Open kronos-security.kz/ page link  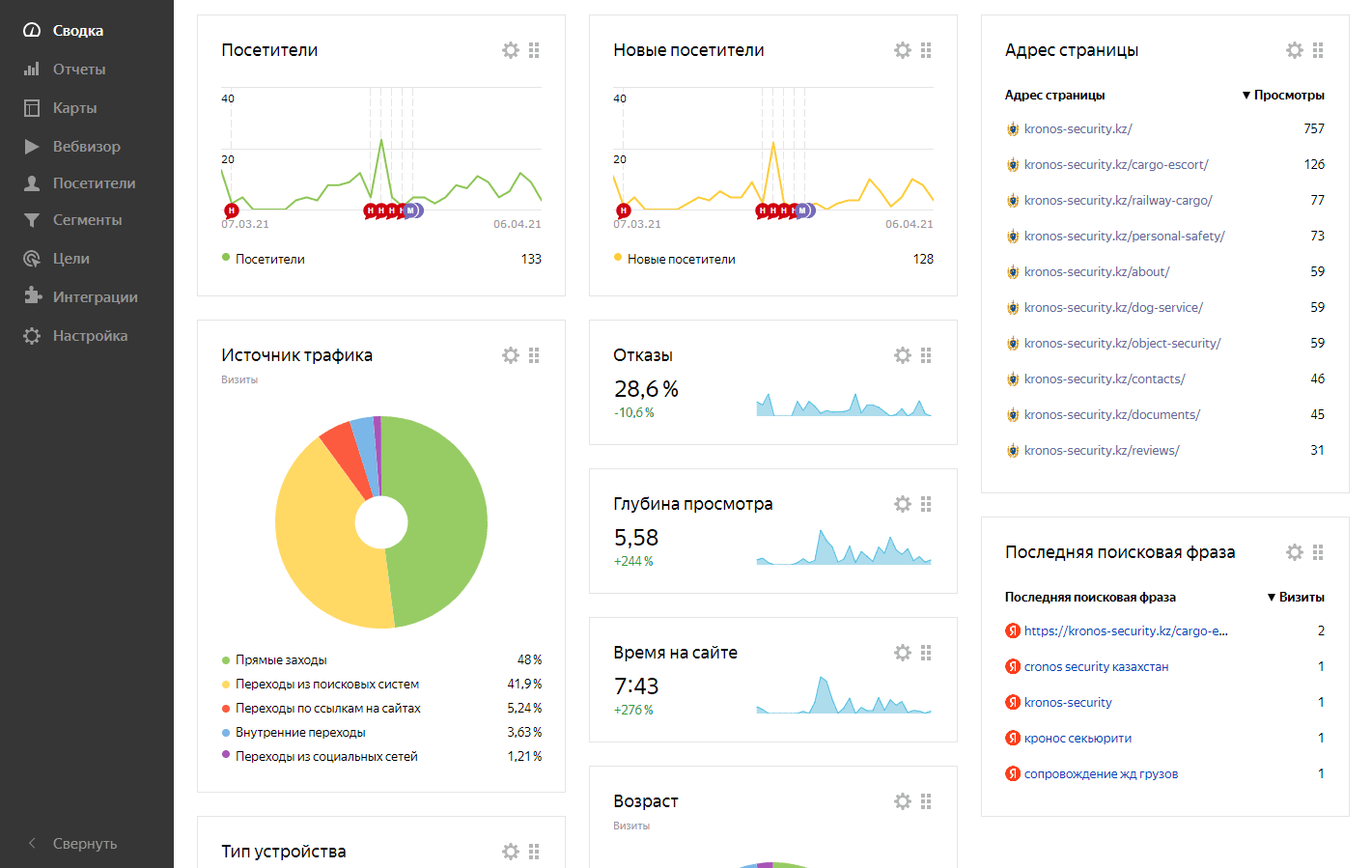[1078, 128]
